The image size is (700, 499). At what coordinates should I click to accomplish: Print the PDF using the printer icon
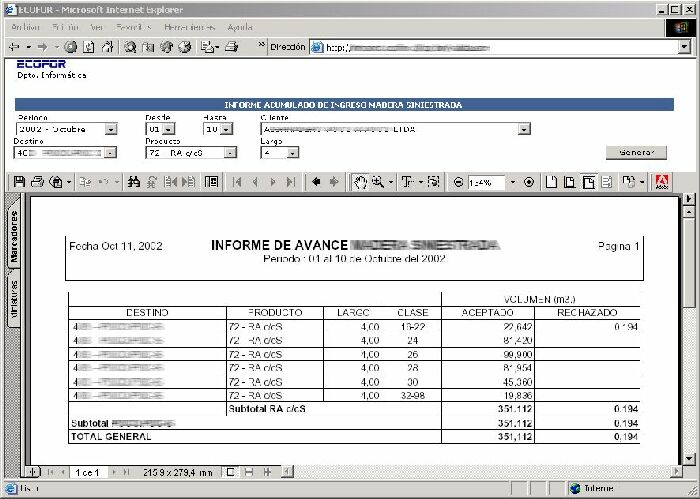coord(37,182)
